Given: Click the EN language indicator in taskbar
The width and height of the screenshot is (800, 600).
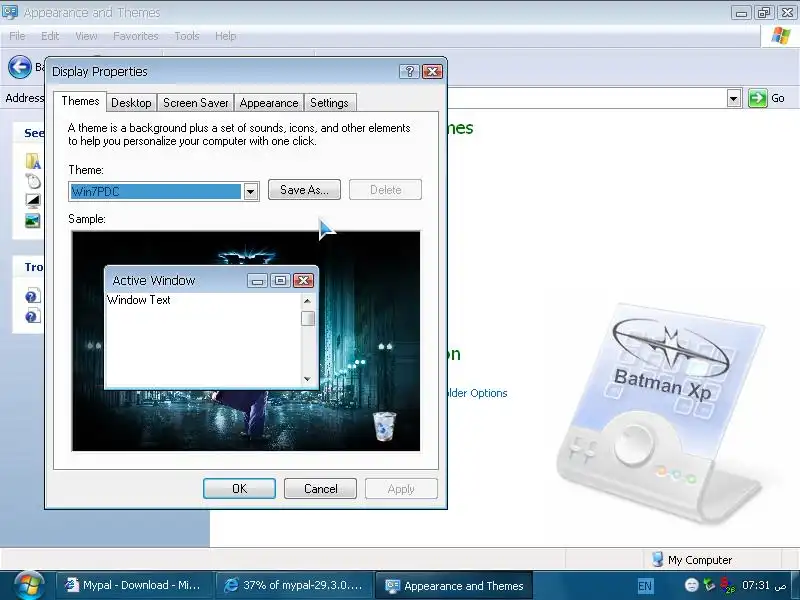Looking at the screenshot, I should pyautogui.click(x=645, y=586).
